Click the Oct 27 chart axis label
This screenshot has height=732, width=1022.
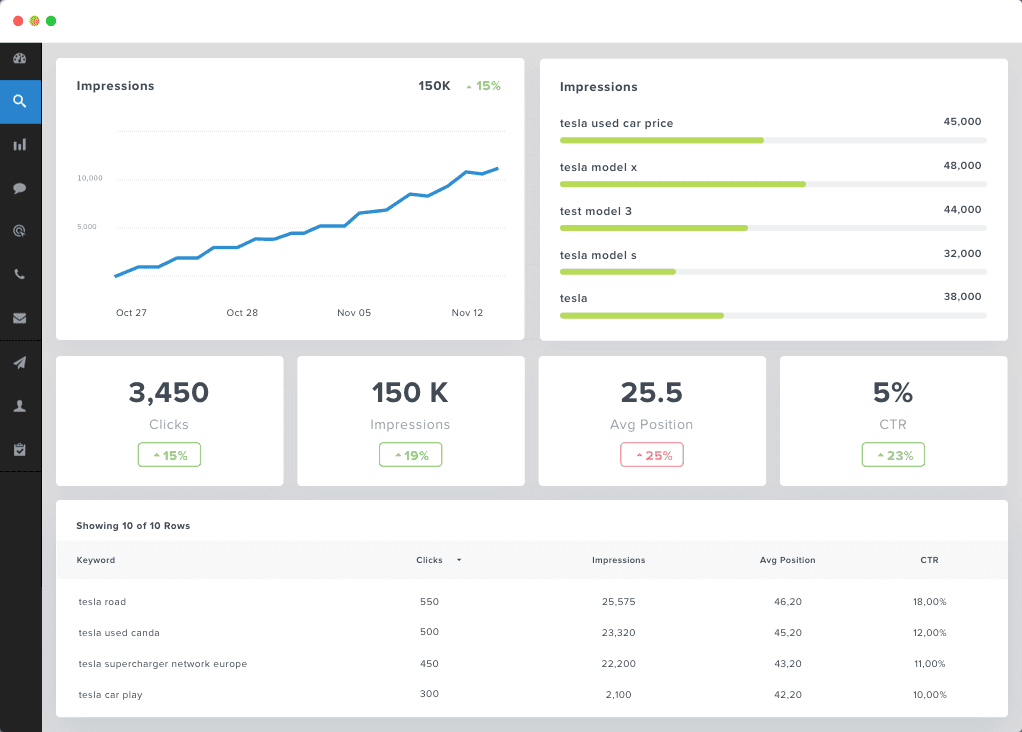(131, 313)
